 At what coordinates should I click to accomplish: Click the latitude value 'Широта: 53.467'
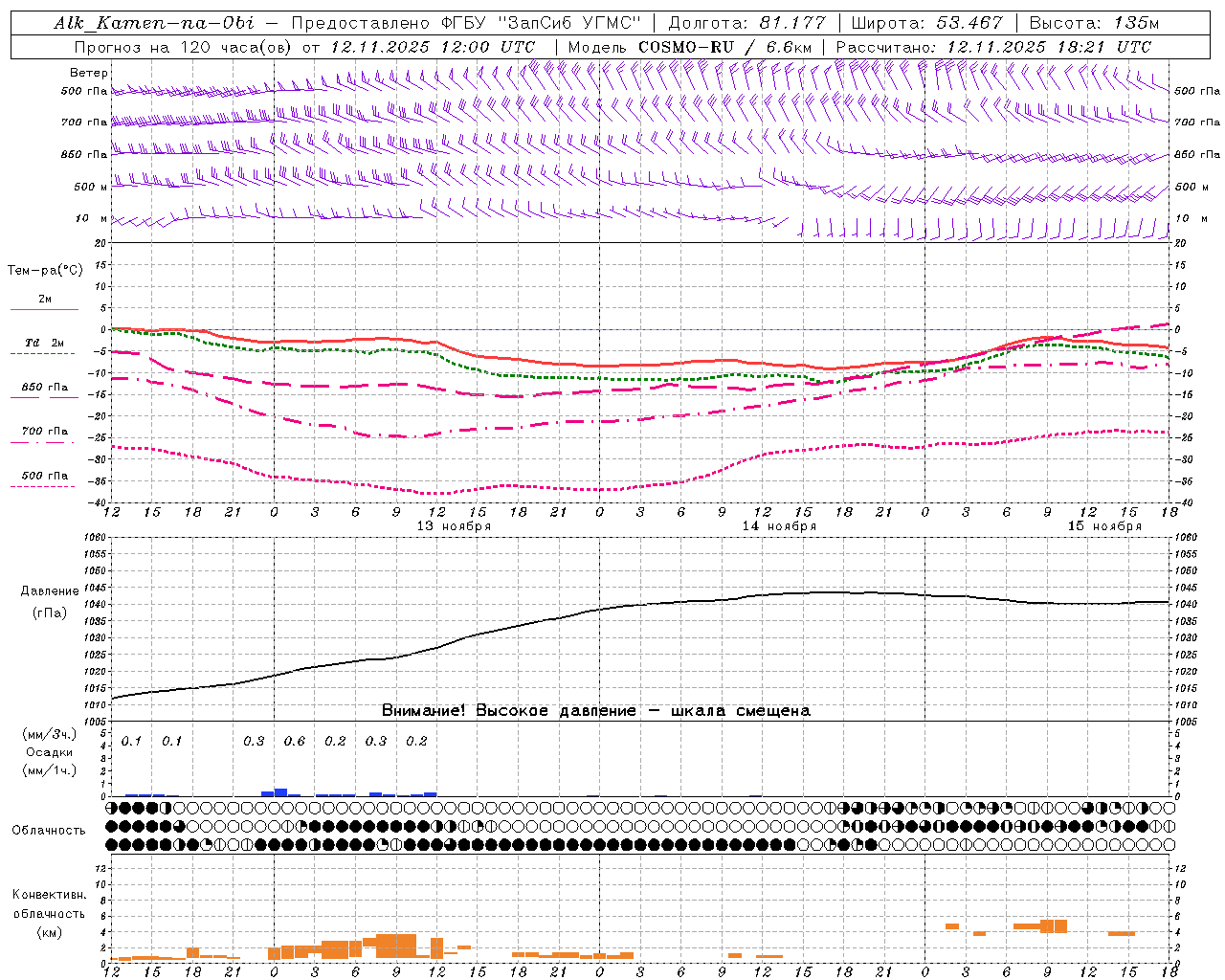(926, 23)
